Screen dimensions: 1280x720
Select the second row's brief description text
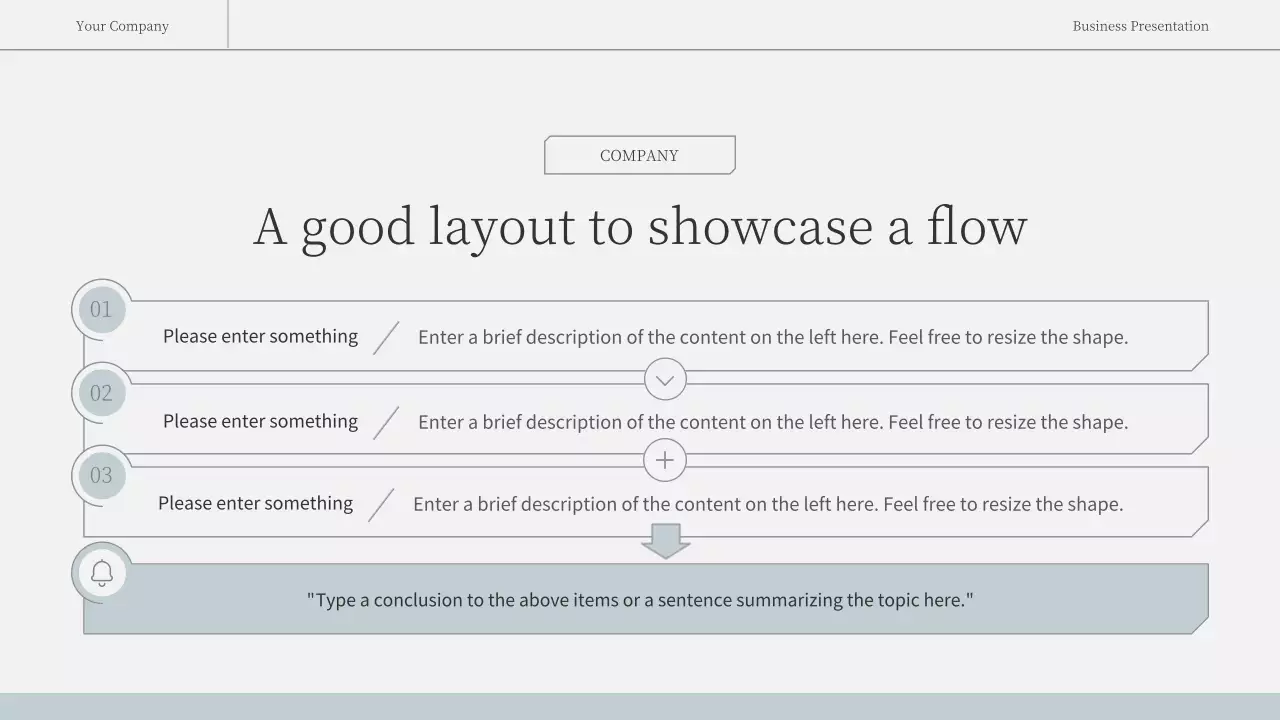pyautogui.click(x=772, y=423)
